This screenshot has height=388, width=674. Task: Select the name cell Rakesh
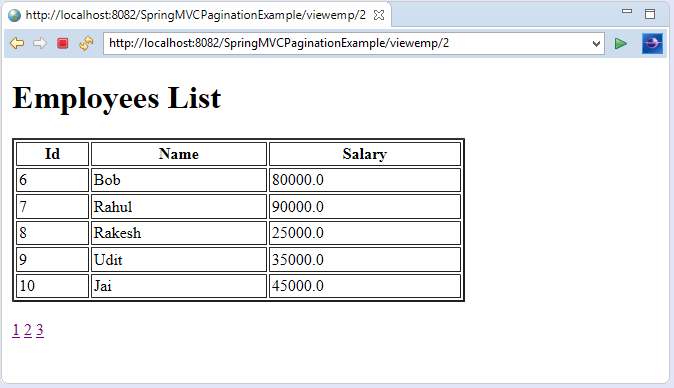tap(179, 233)
